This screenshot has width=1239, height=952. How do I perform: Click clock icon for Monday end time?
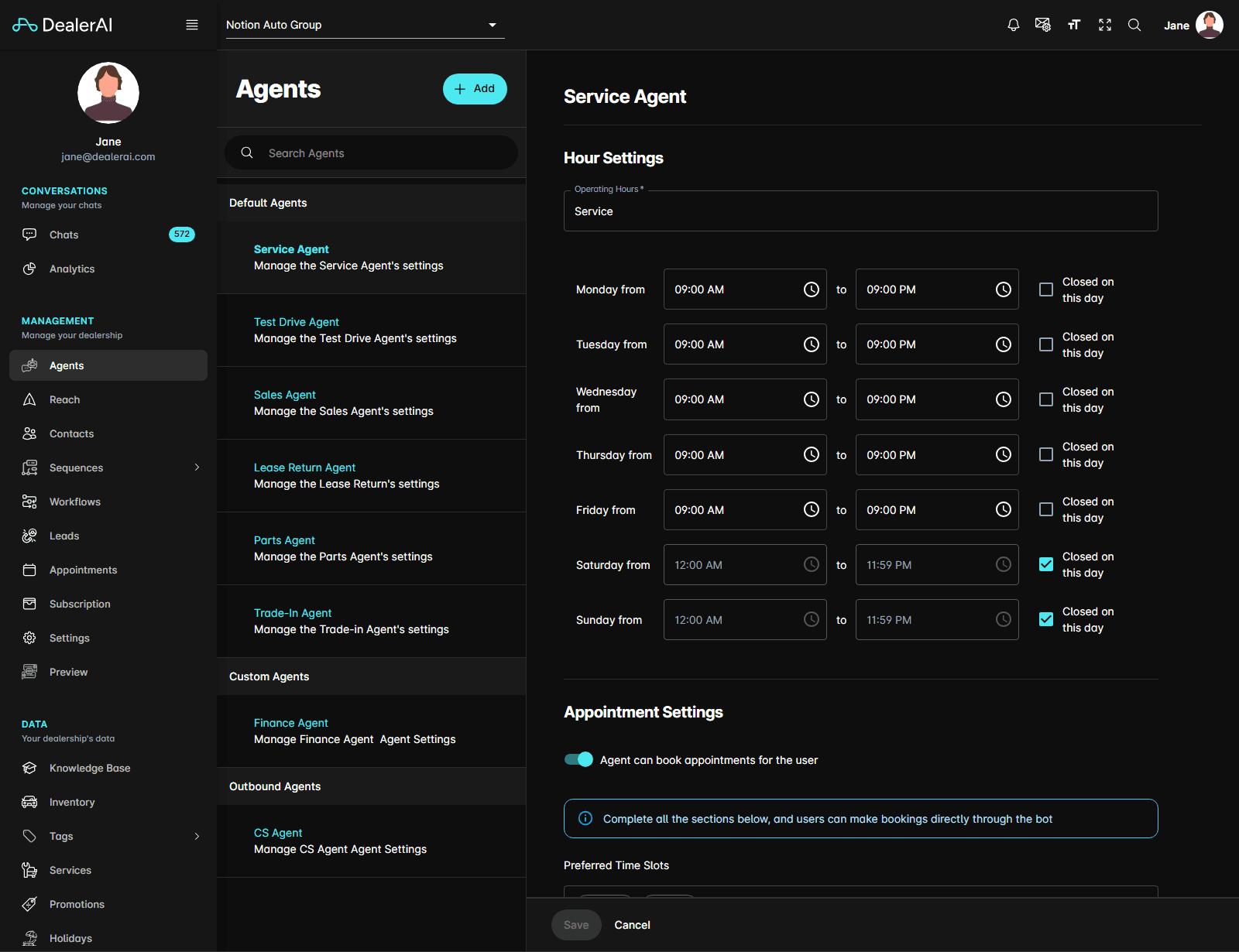pyautogui.click(x=1004, y=289)
